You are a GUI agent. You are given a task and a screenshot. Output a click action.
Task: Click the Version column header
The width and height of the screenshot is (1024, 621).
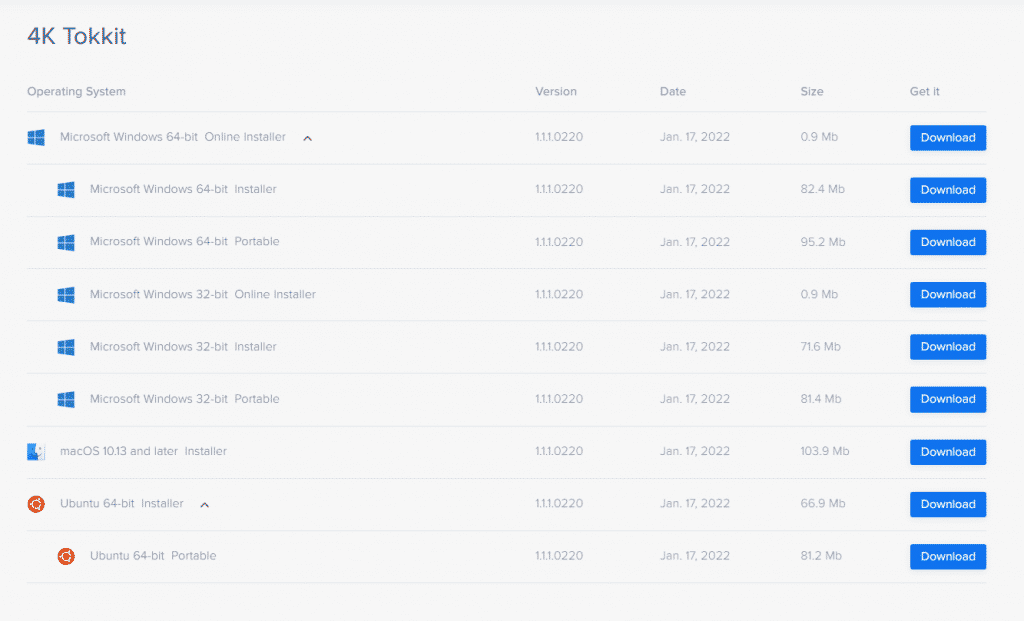tap(556, 91)
